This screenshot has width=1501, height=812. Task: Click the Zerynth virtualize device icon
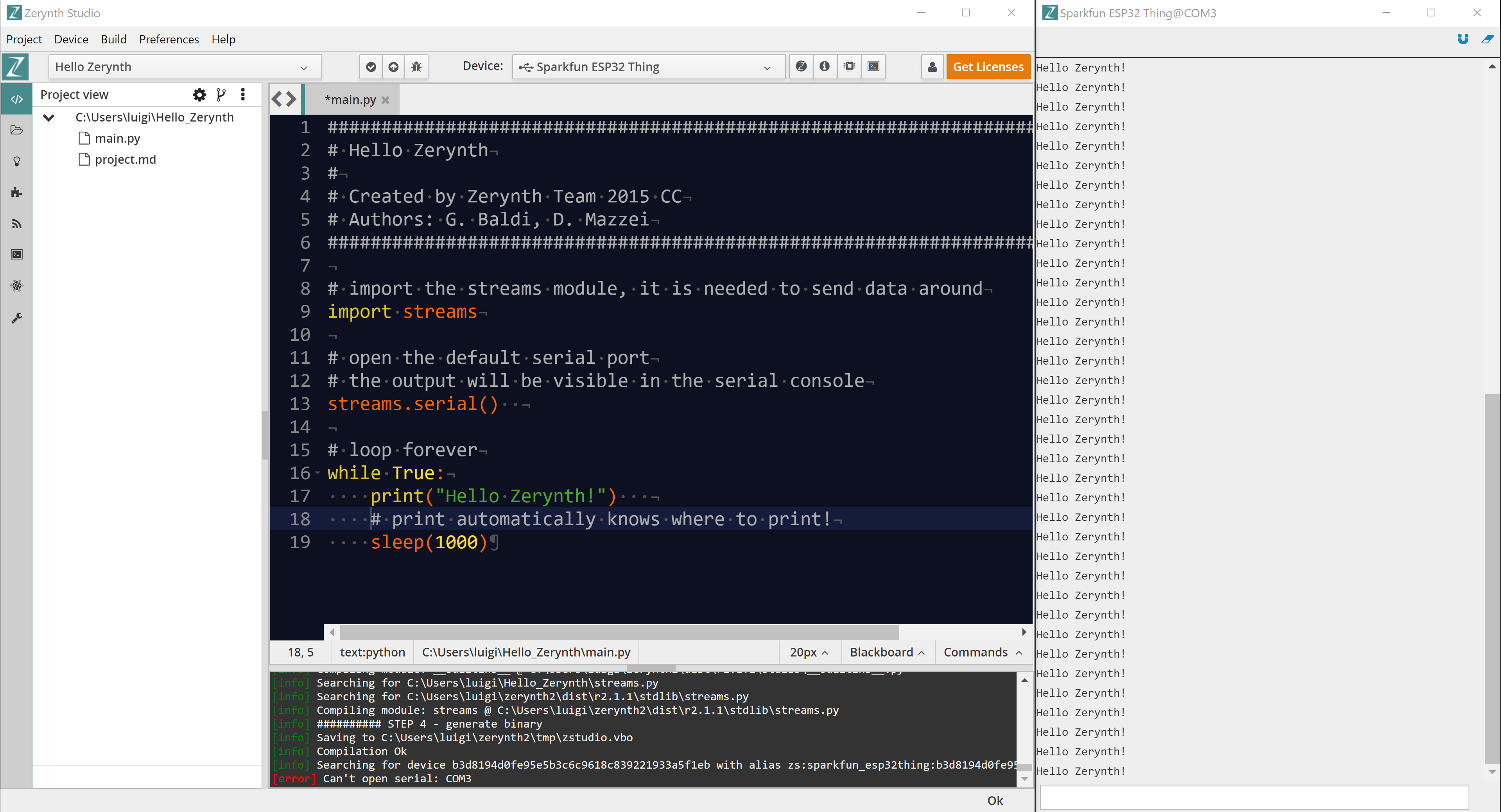point(801,66)
